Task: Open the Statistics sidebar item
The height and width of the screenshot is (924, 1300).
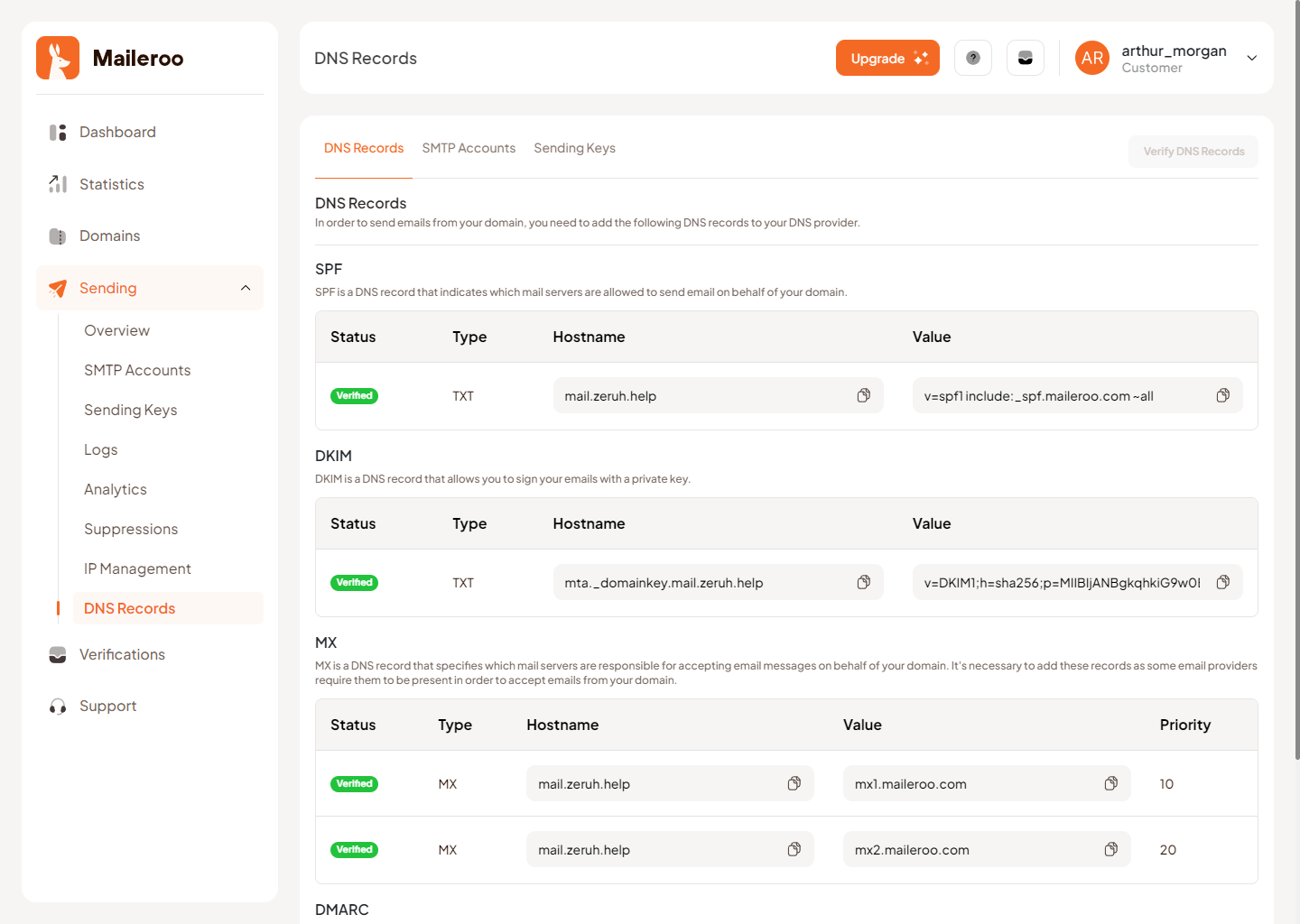Action: [150, 184]
